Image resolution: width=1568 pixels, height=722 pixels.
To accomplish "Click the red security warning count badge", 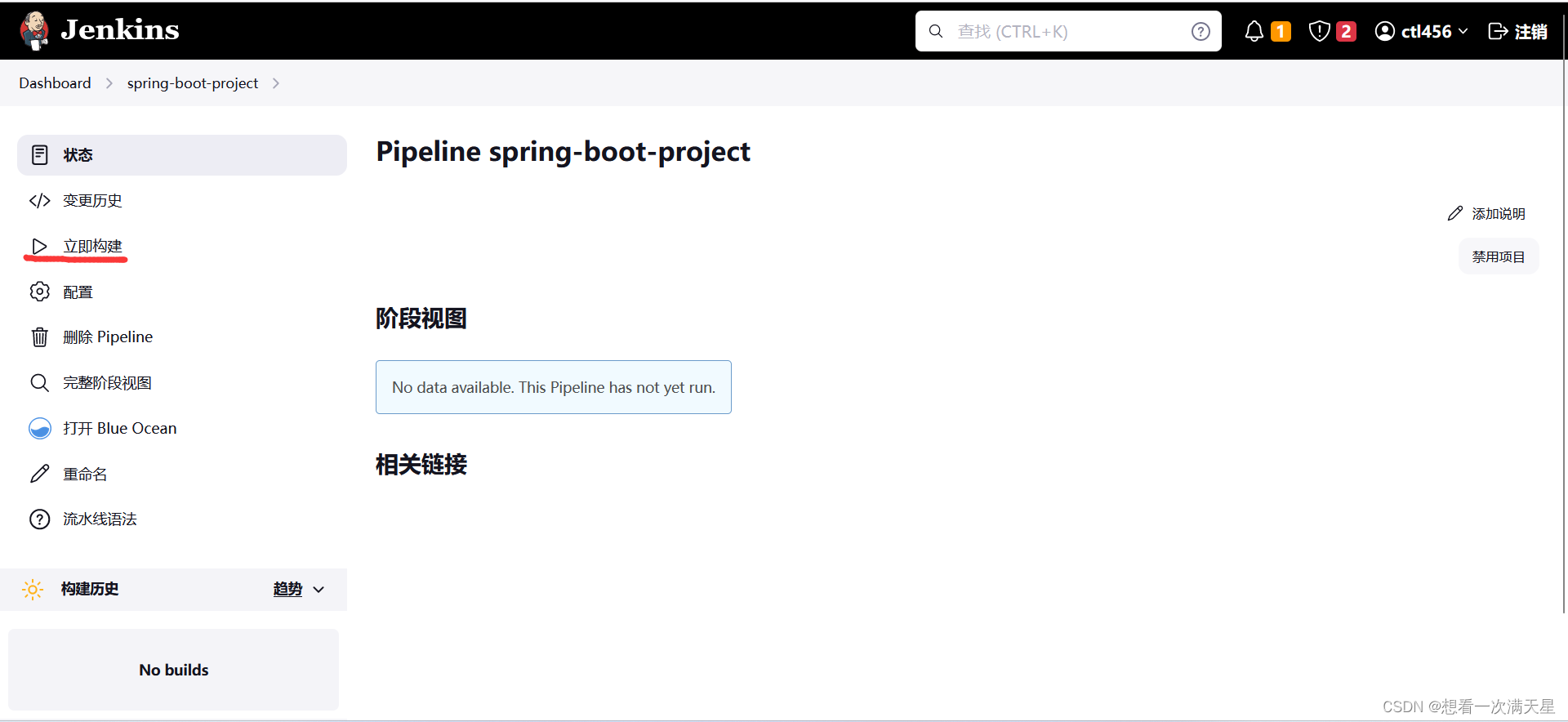I will pyautogui.click(x=1346, y=31).
